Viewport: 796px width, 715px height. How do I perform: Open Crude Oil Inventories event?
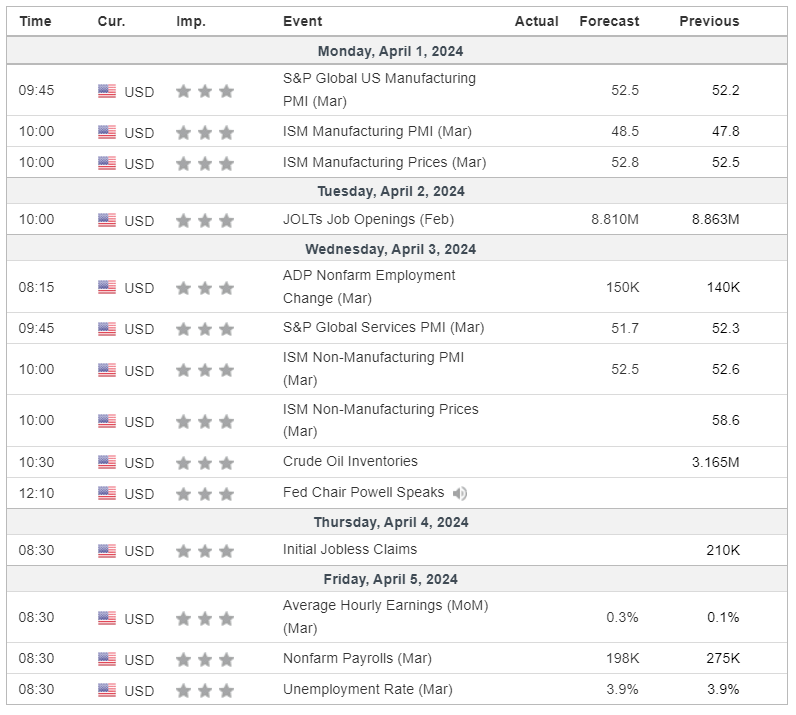(x=350, y=461)
